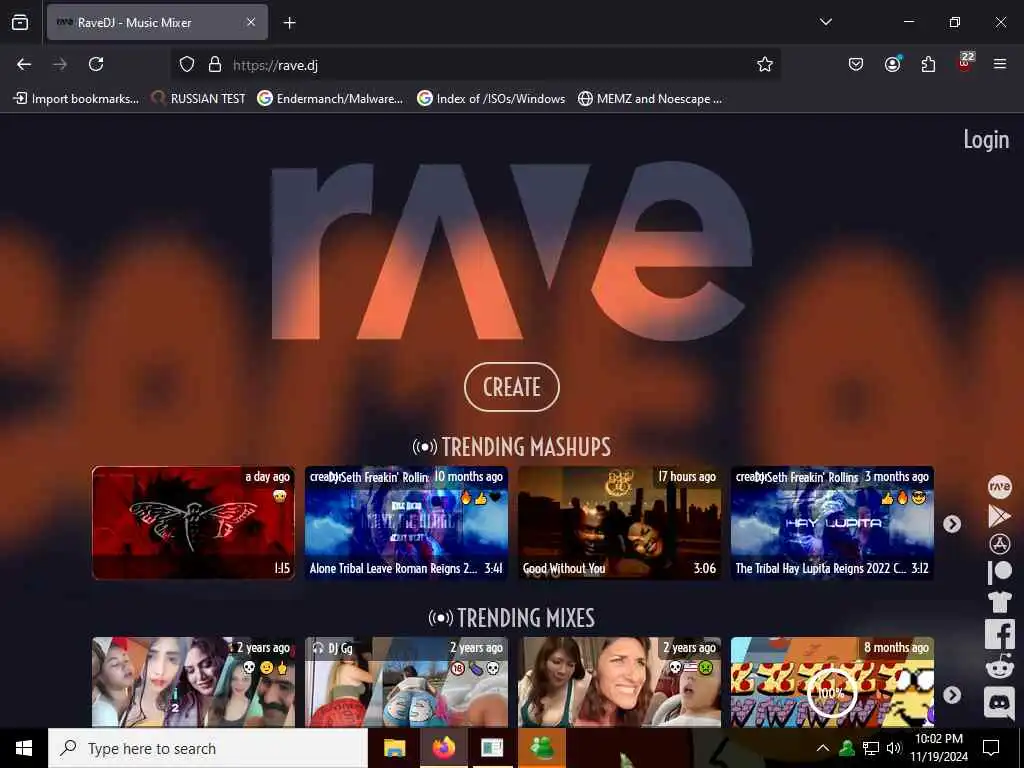Focus the Type here to search box
Image resolution: width=1024 pixels, height=768 pixels.
(208, 748)
